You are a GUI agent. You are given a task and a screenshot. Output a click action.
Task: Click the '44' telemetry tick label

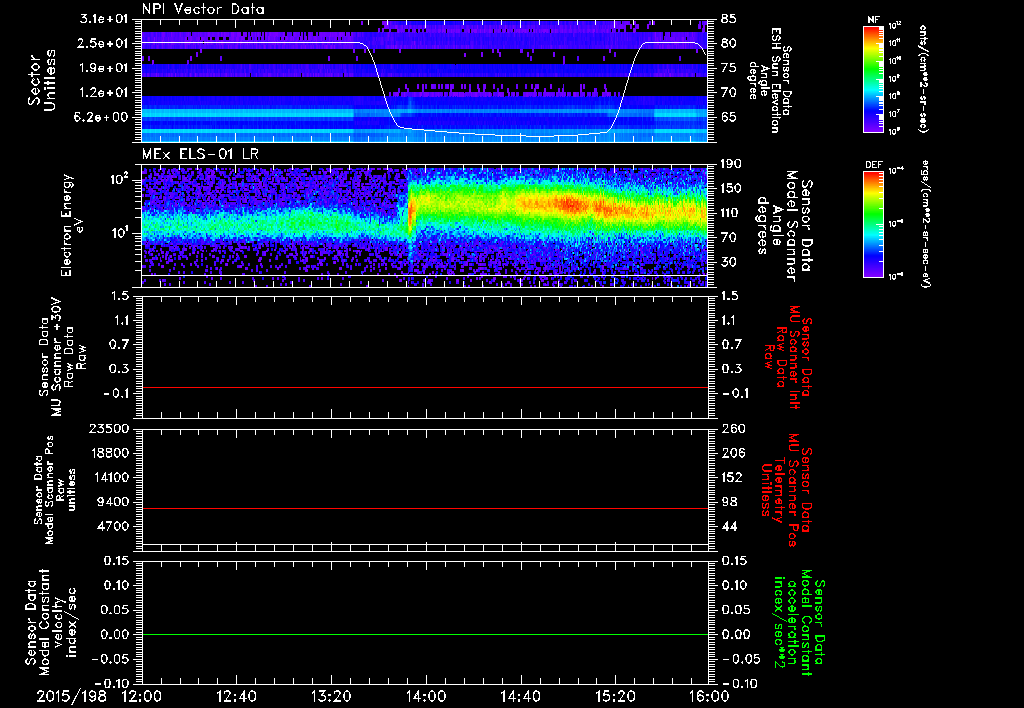pos(729,526)
